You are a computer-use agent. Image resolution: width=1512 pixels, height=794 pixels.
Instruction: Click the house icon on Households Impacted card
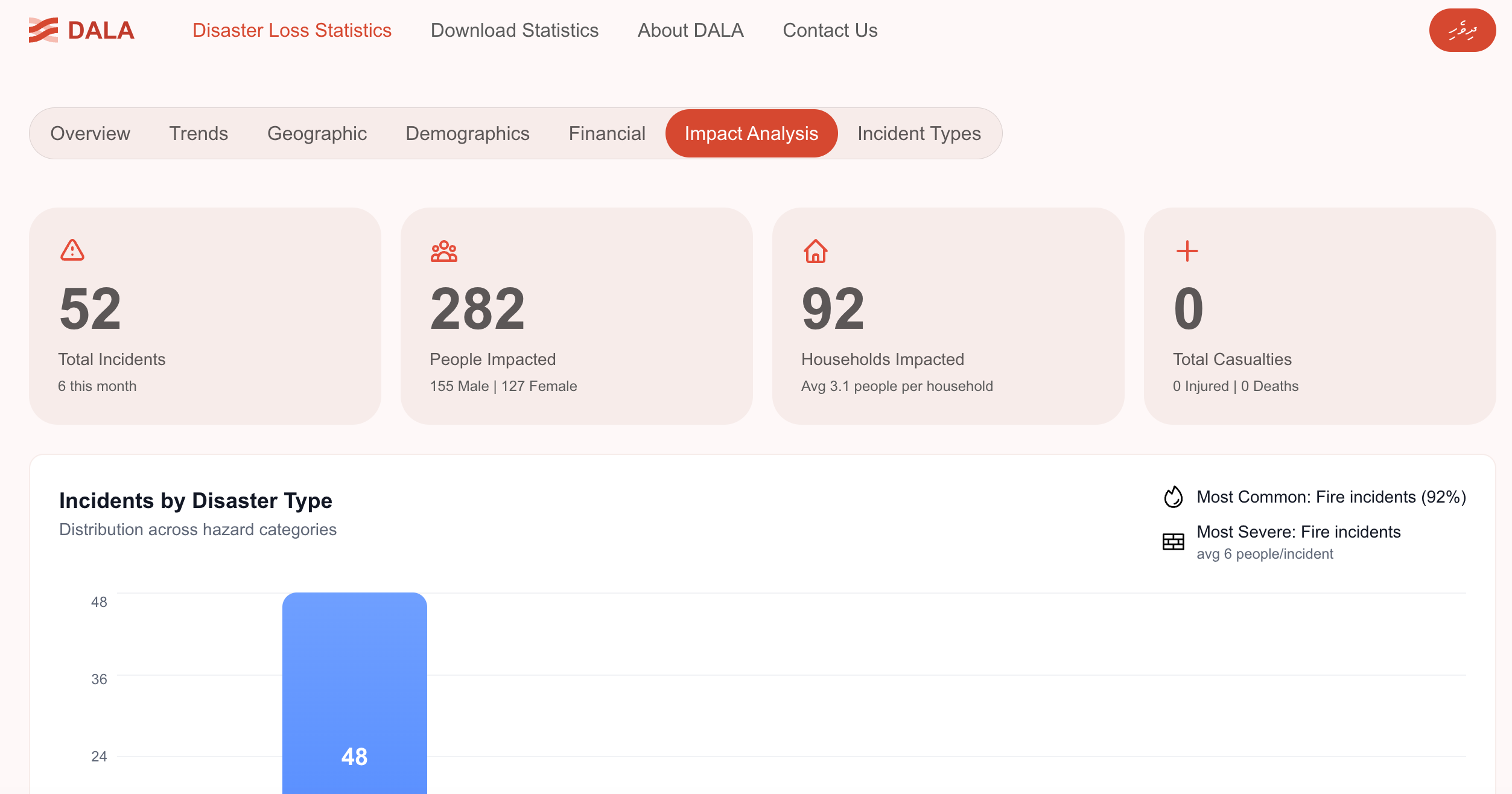tap(816, 251)
